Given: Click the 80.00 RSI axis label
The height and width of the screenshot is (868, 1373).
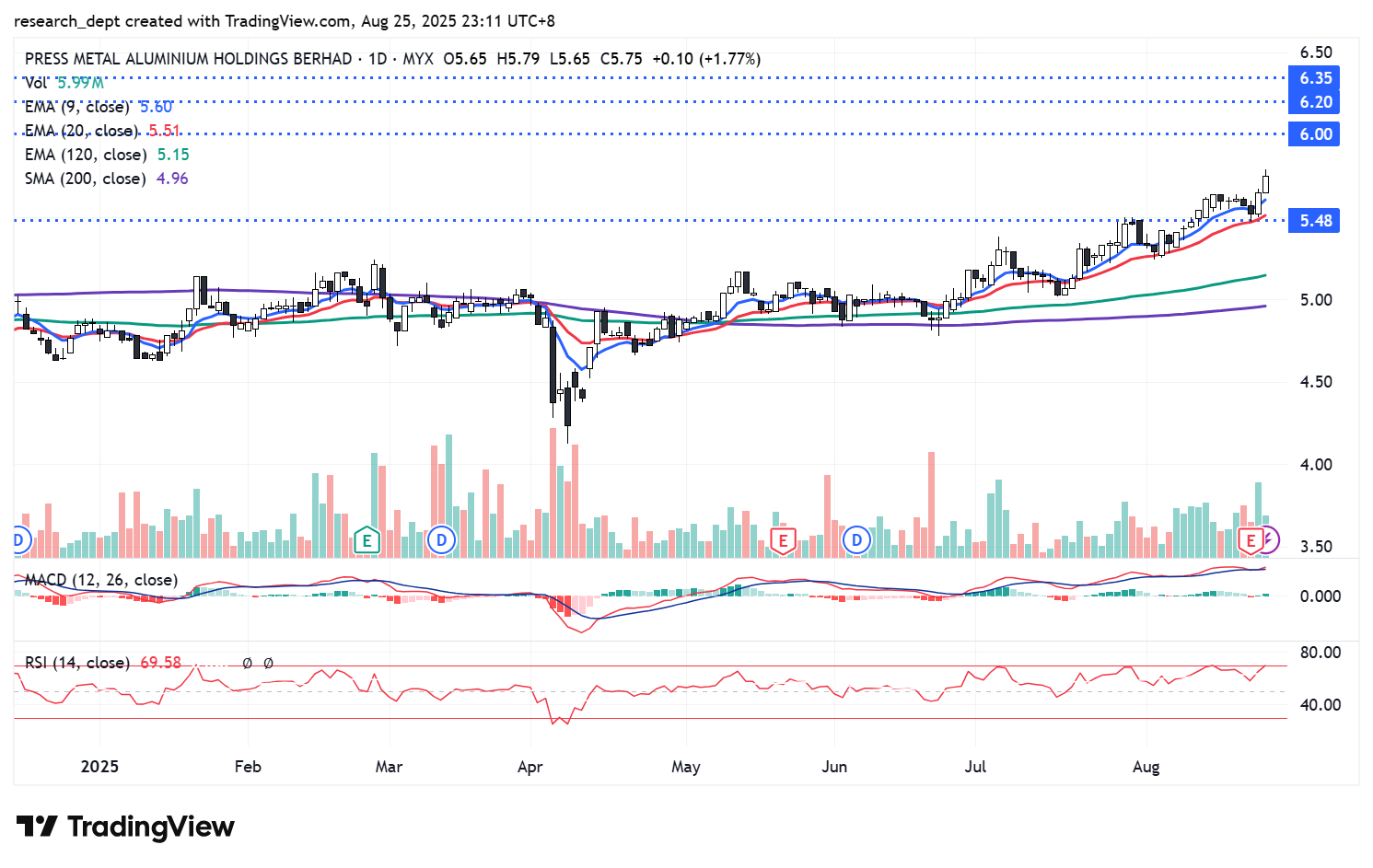Looking at the screenshot, I should coord(1320,653).
